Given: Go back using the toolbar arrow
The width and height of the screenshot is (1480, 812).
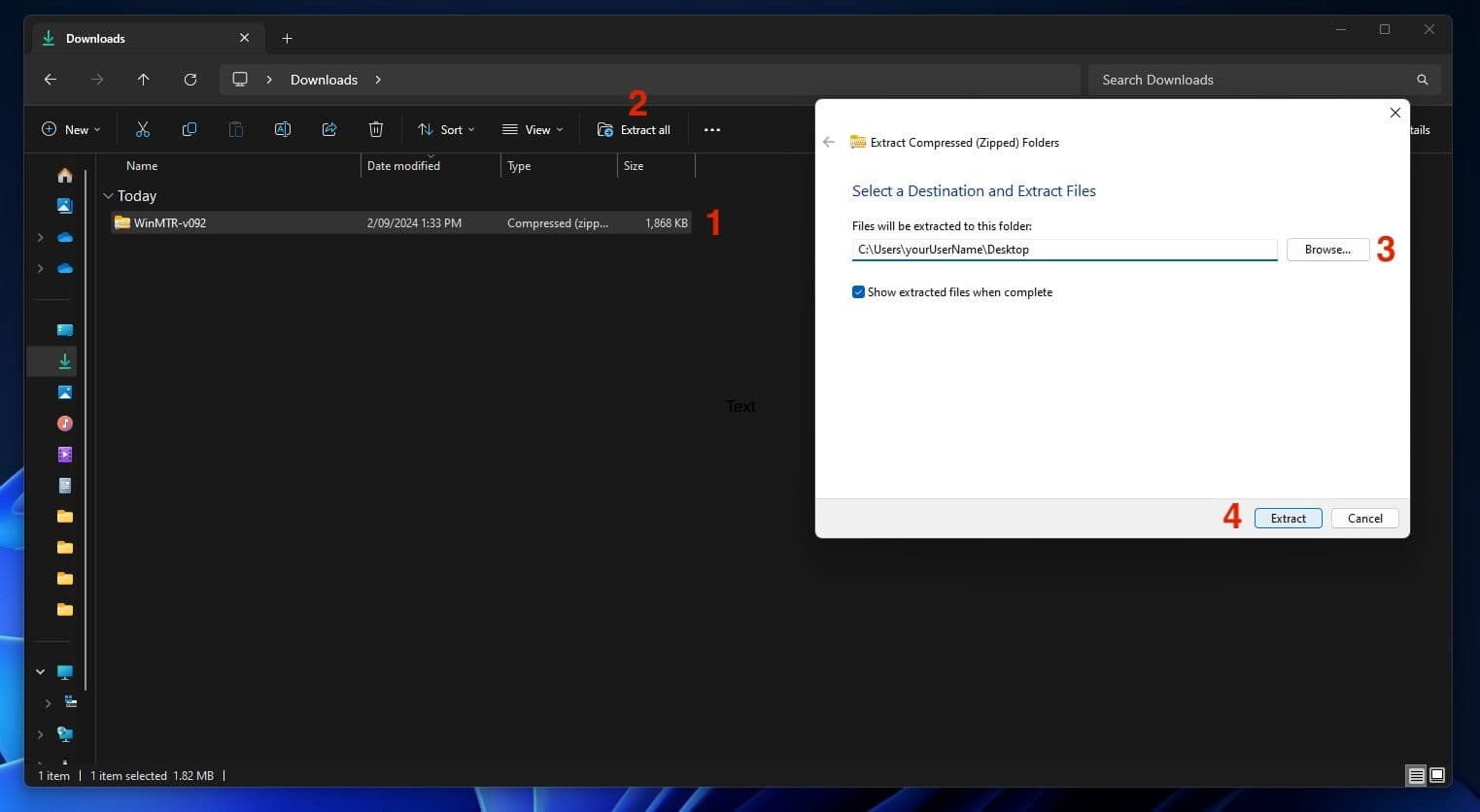Looking at the screenshot, I should (x=51, y=80).
